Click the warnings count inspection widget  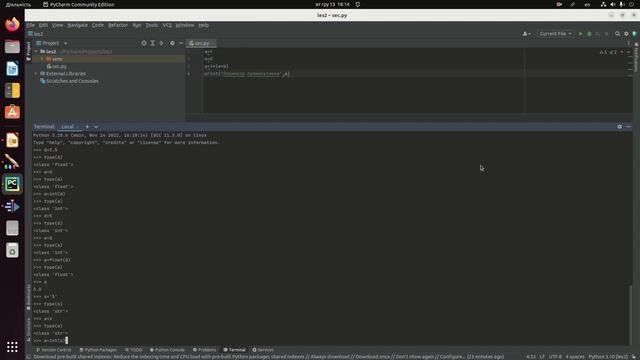[x=608, y=52]
